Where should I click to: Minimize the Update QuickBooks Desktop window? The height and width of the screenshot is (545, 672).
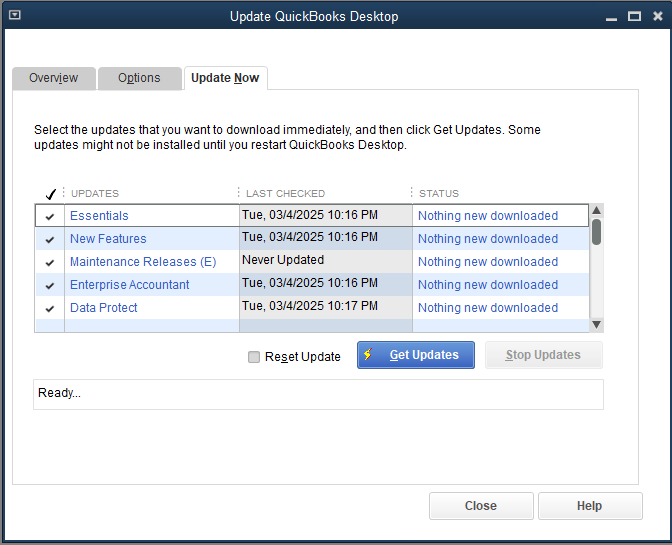(x=612, y=17)
